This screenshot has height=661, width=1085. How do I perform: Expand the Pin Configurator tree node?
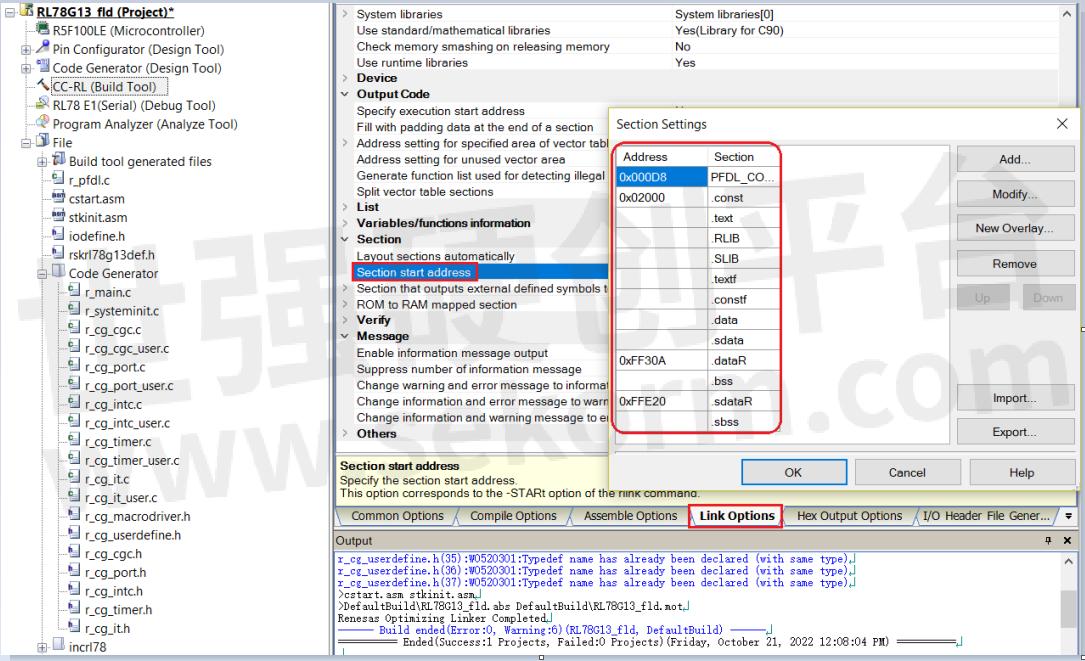coord(26,50)
